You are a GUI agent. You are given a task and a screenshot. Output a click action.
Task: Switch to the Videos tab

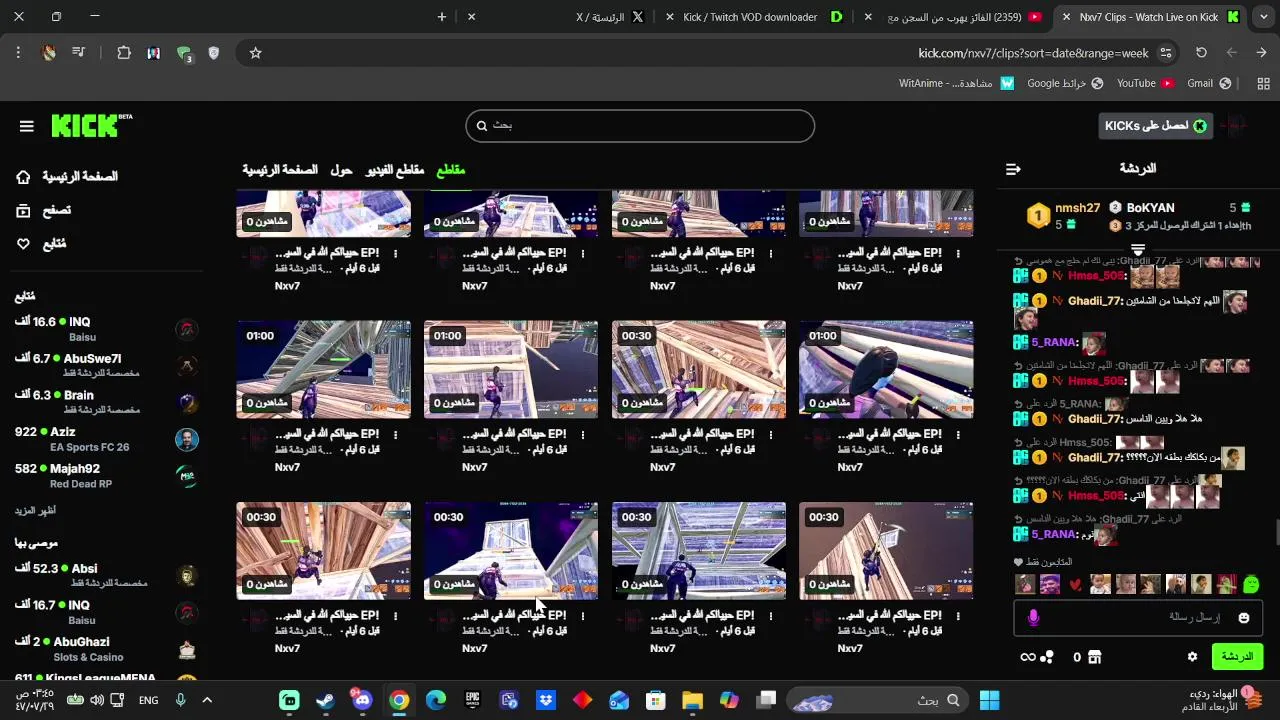click(x=395, y=170)
